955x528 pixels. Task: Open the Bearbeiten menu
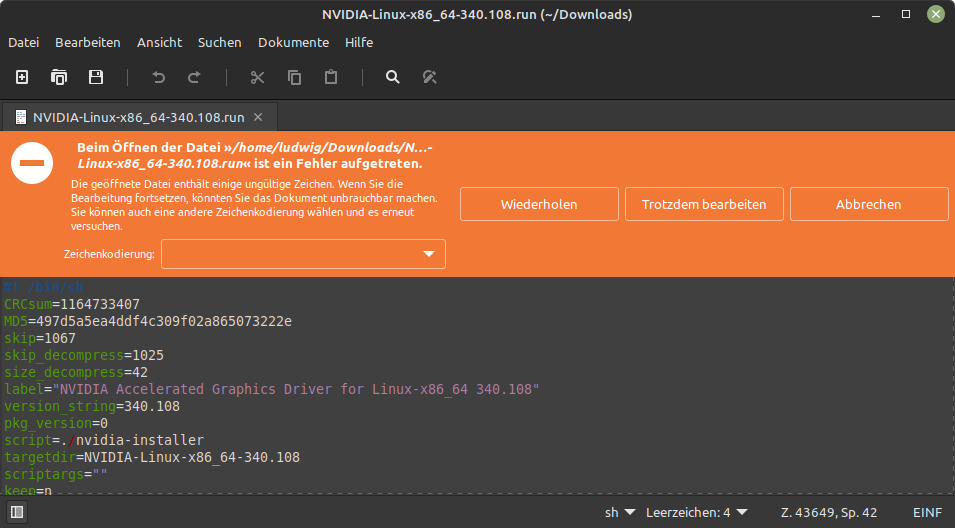pyautogui.click(x=88, y=43)
